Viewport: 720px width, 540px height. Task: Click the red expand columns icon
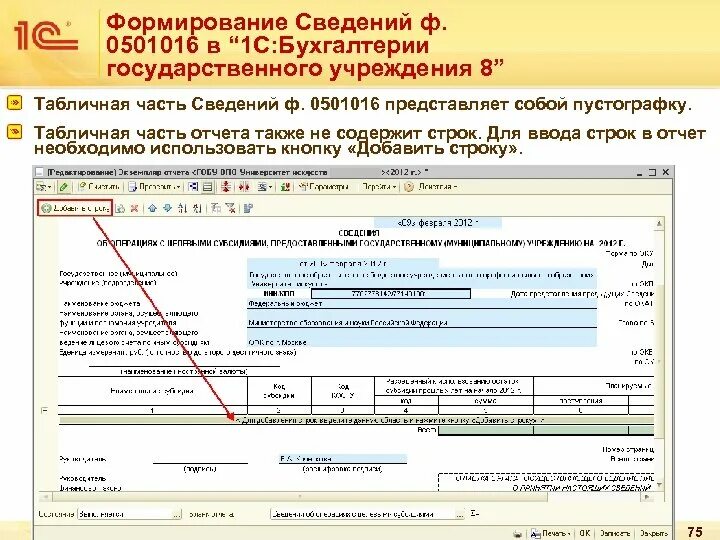pos(244,187)
